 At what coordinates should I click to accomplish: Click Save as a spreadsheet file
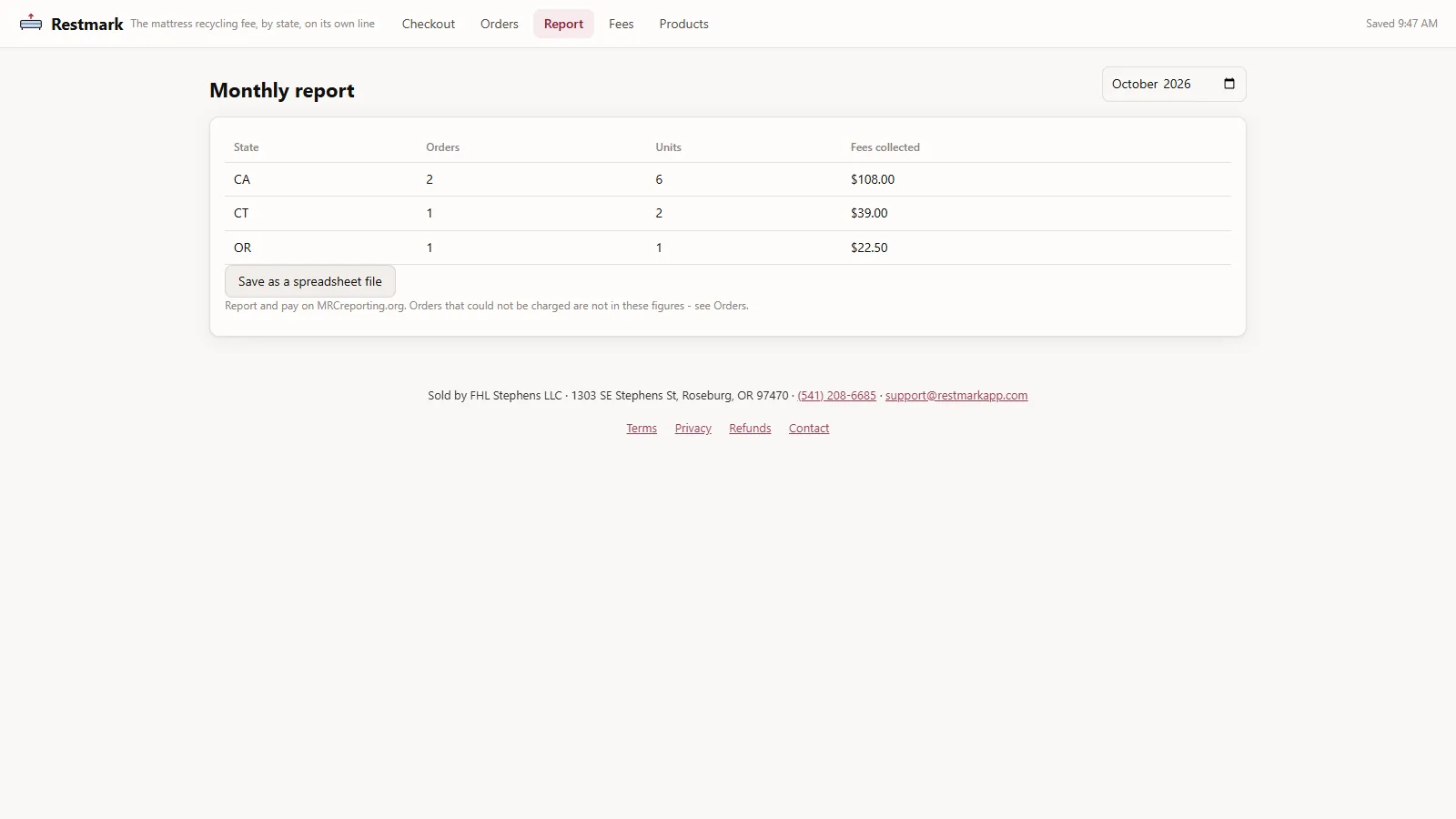[x=310, y=281]
